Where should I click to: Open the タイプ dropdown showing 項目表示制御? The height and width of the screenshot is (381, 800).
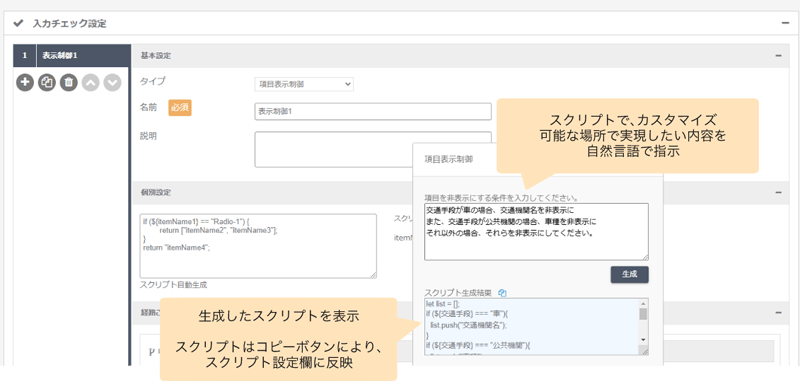click(304, 84)
